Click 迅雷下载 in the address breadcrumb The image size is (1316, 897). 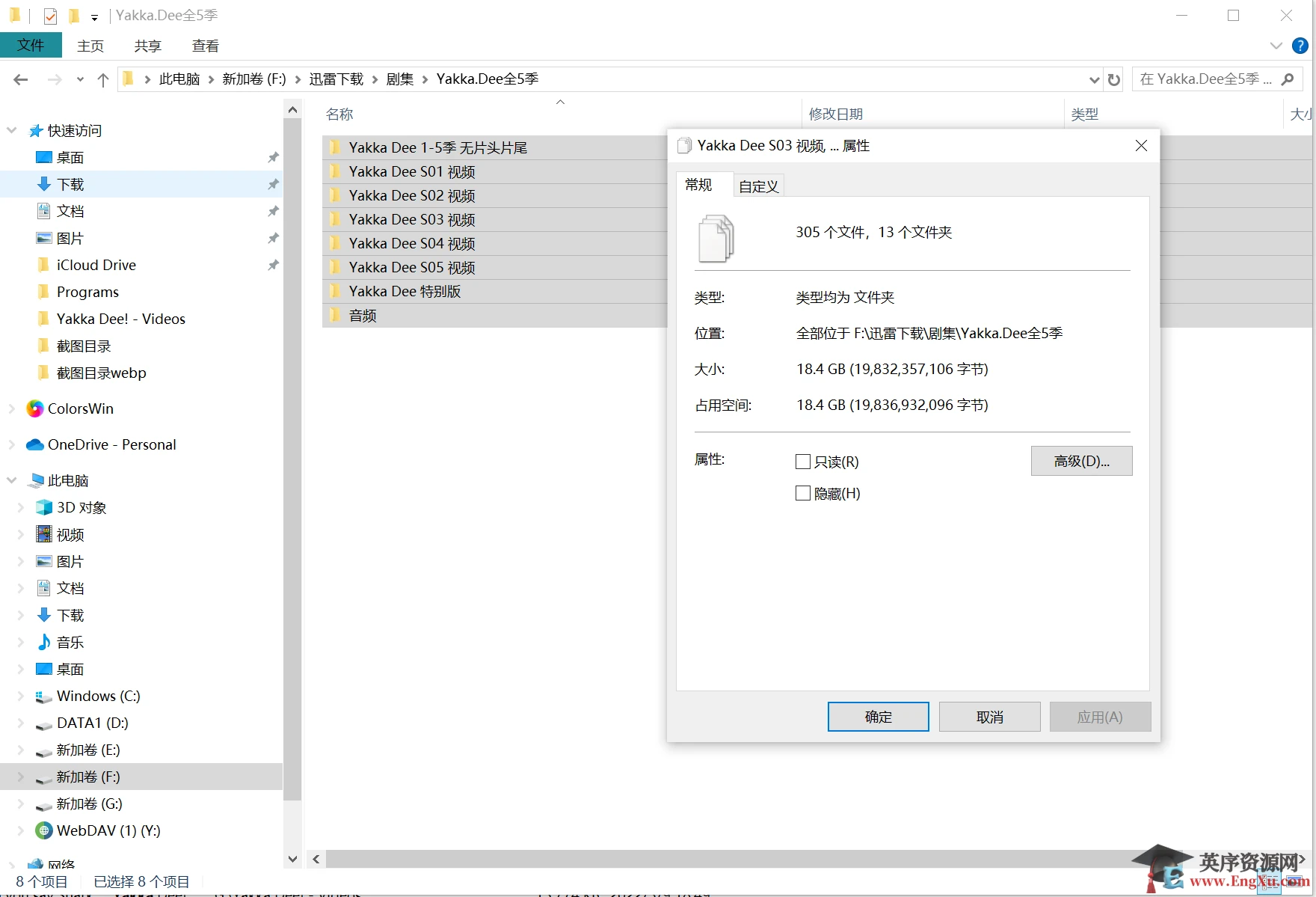point(336,79)
